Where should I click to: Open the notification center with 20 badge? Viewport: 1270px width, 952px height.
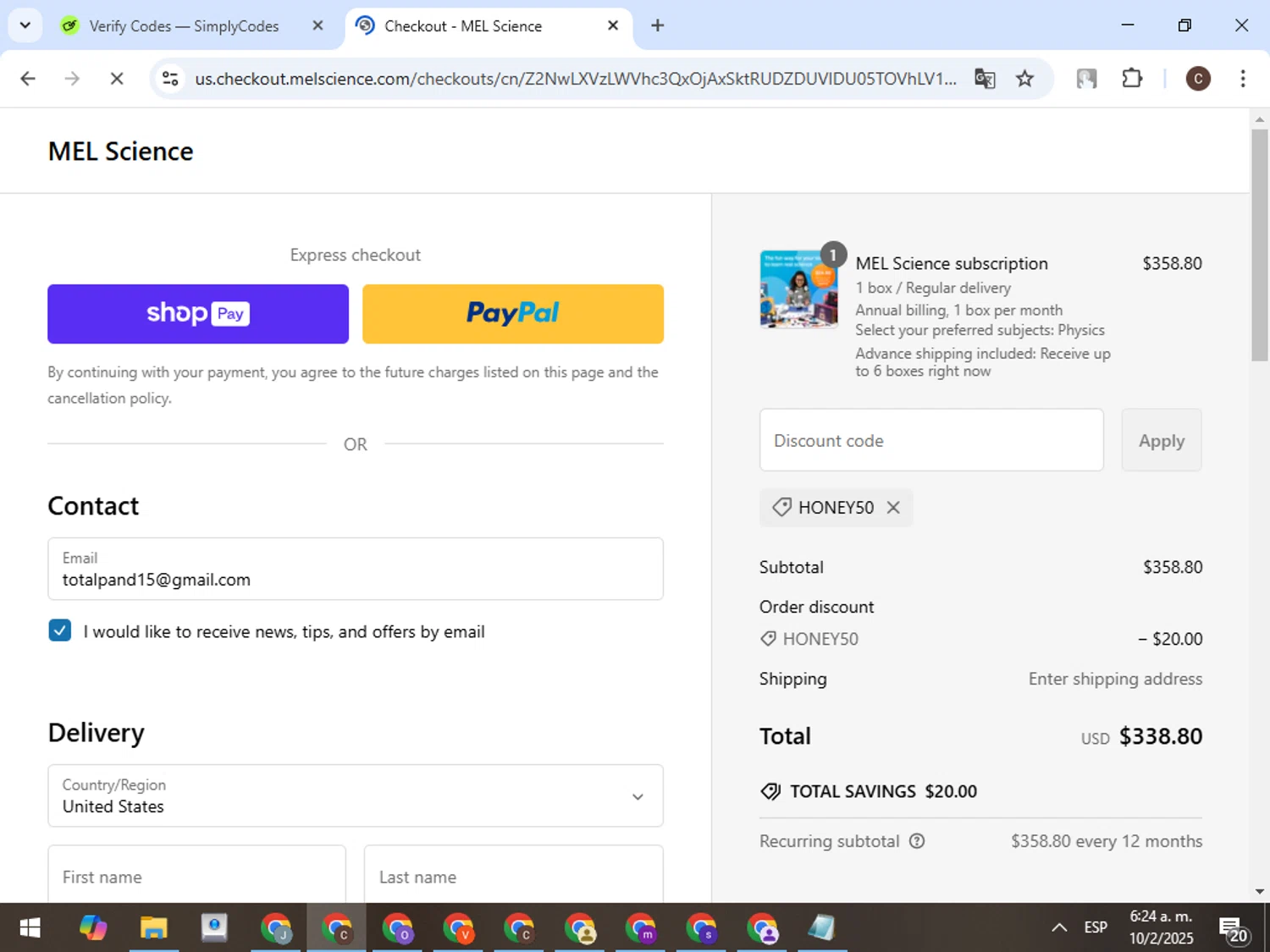[x=1233, y=929]
